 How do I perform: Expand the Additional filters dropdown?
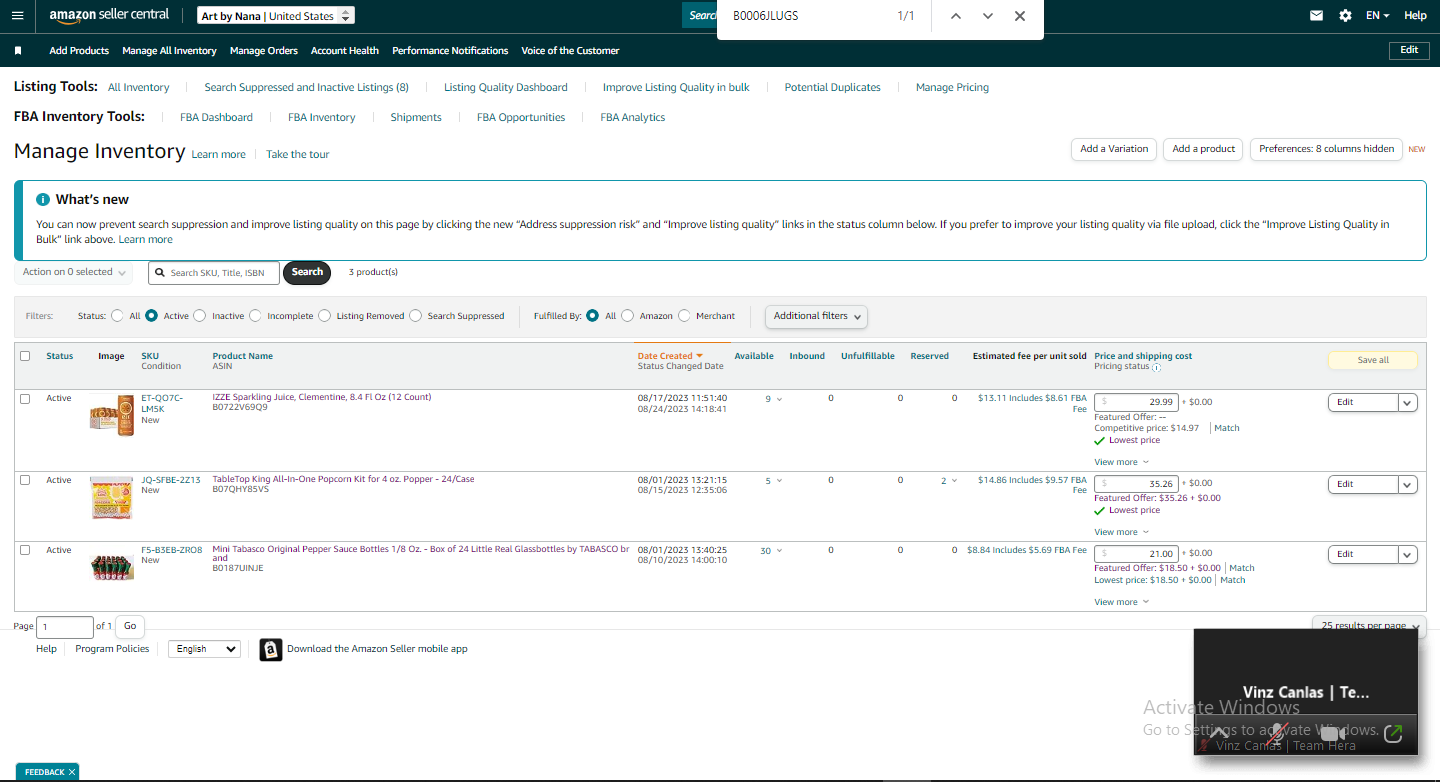pos(816,316)
